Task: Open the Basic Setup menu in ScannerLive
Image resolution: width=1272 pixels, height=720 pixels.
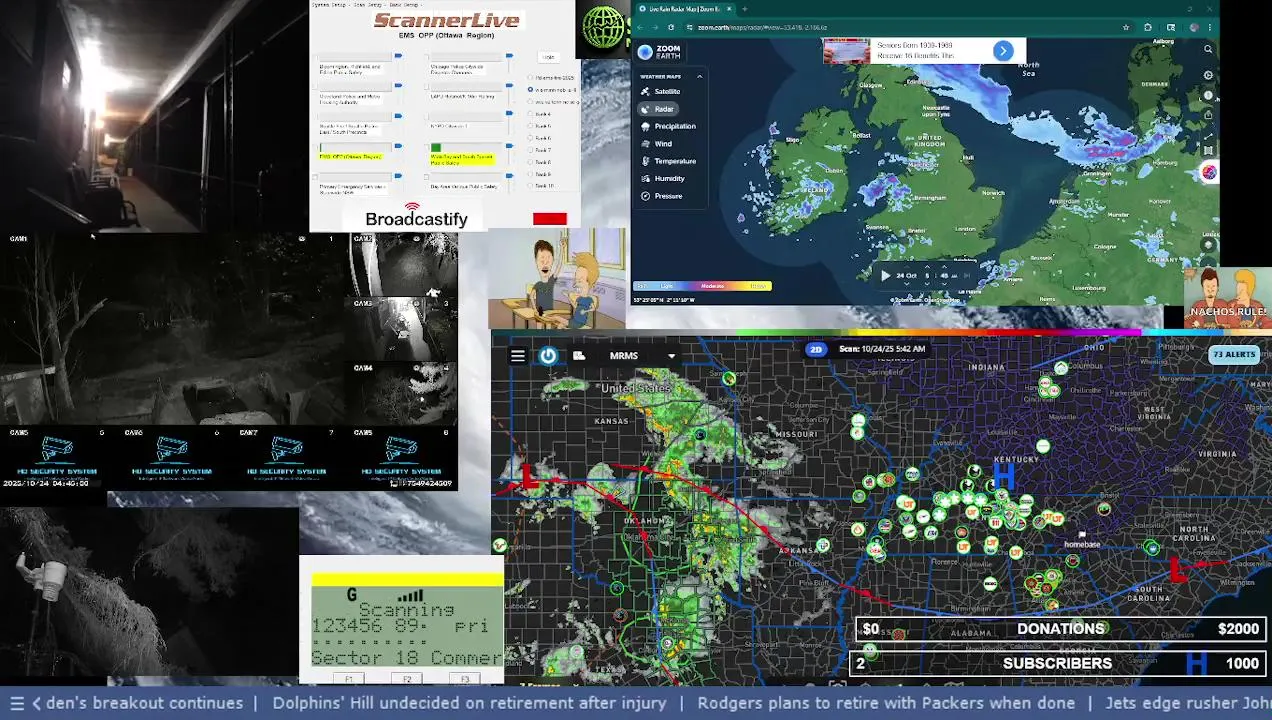Action: coord(404,5)
